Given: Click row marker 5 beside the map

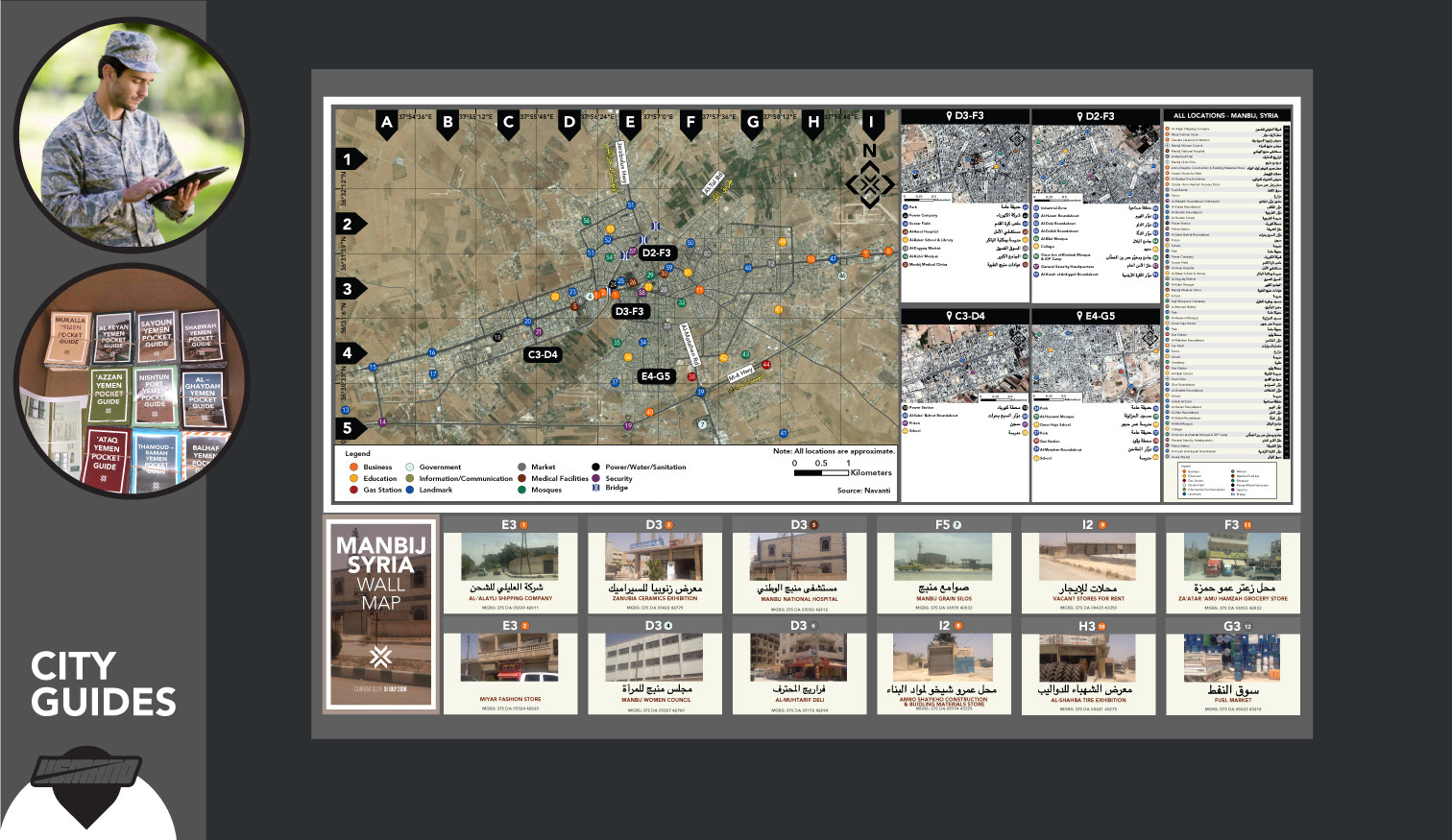Looking at the screenshot, I should (351, 428).
